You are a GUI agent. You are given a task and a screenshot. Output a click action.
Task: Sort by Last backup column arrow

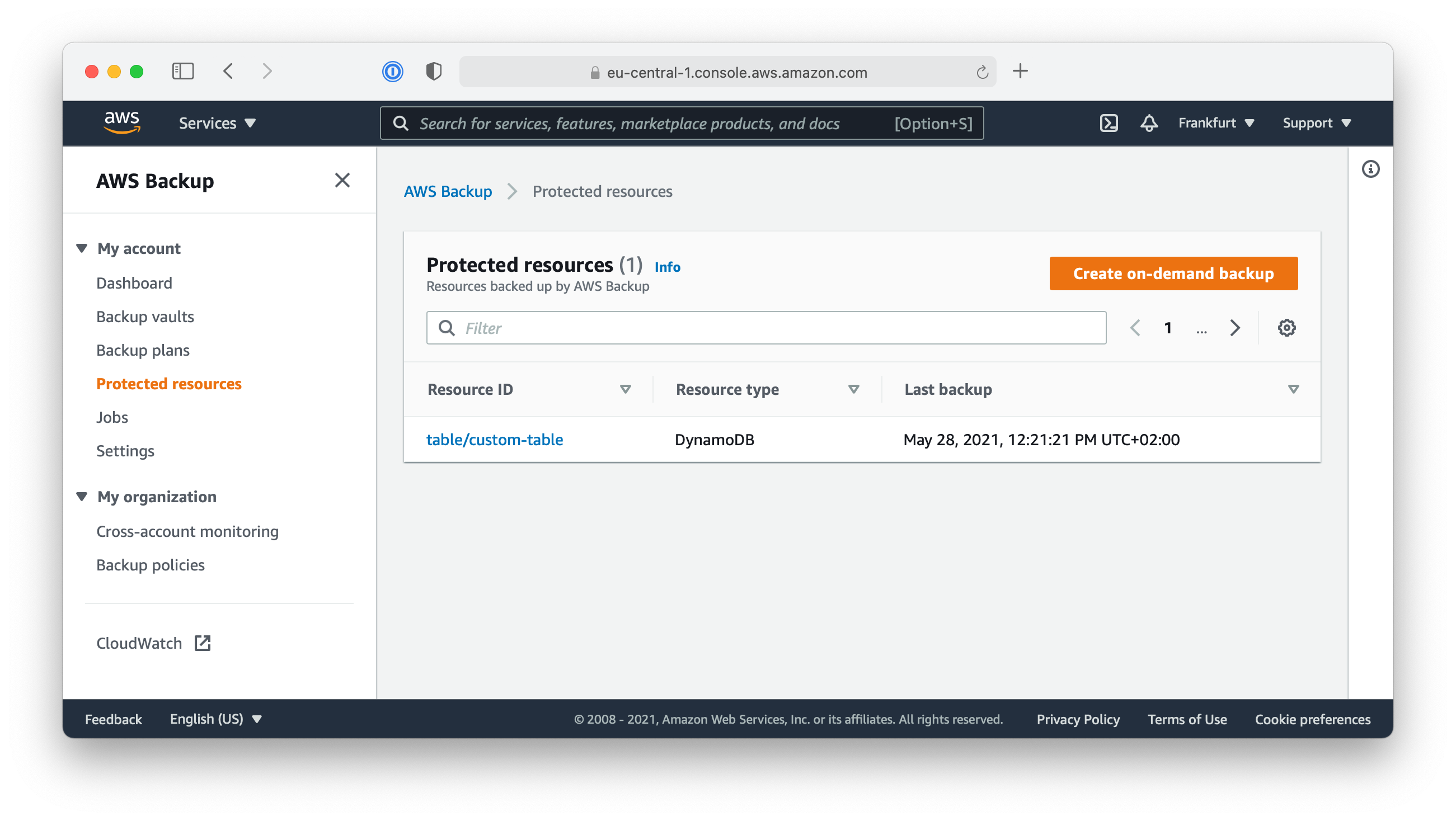pyautogui.click(x=1293, y=389)
